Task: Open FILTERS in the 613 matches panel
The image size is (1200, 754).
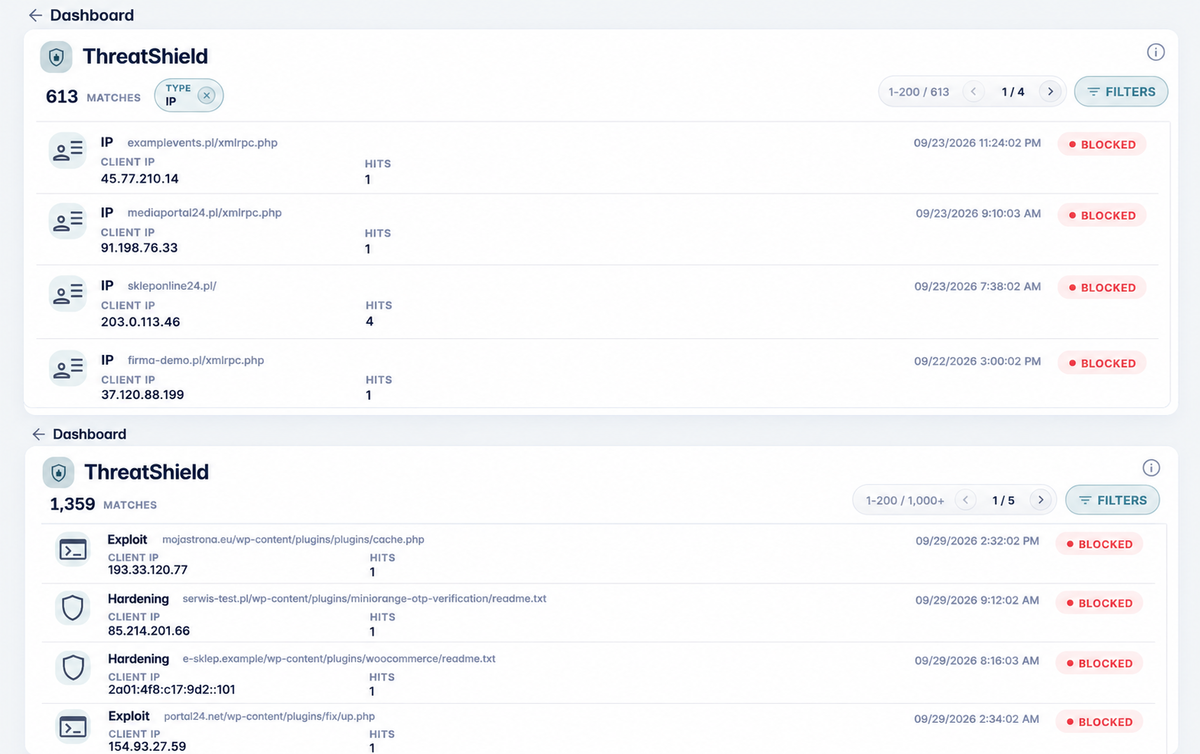Action: point(1121,91)
